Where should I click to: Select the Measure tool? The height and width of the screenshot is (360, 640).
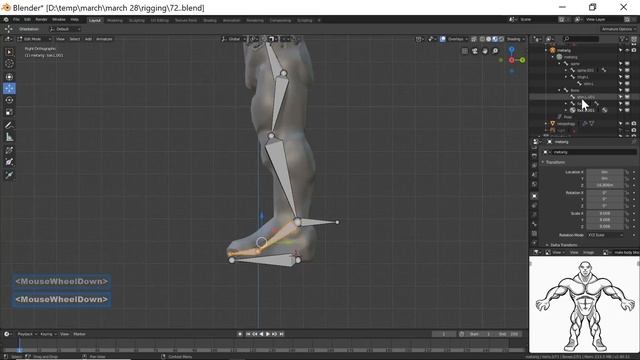9,137
